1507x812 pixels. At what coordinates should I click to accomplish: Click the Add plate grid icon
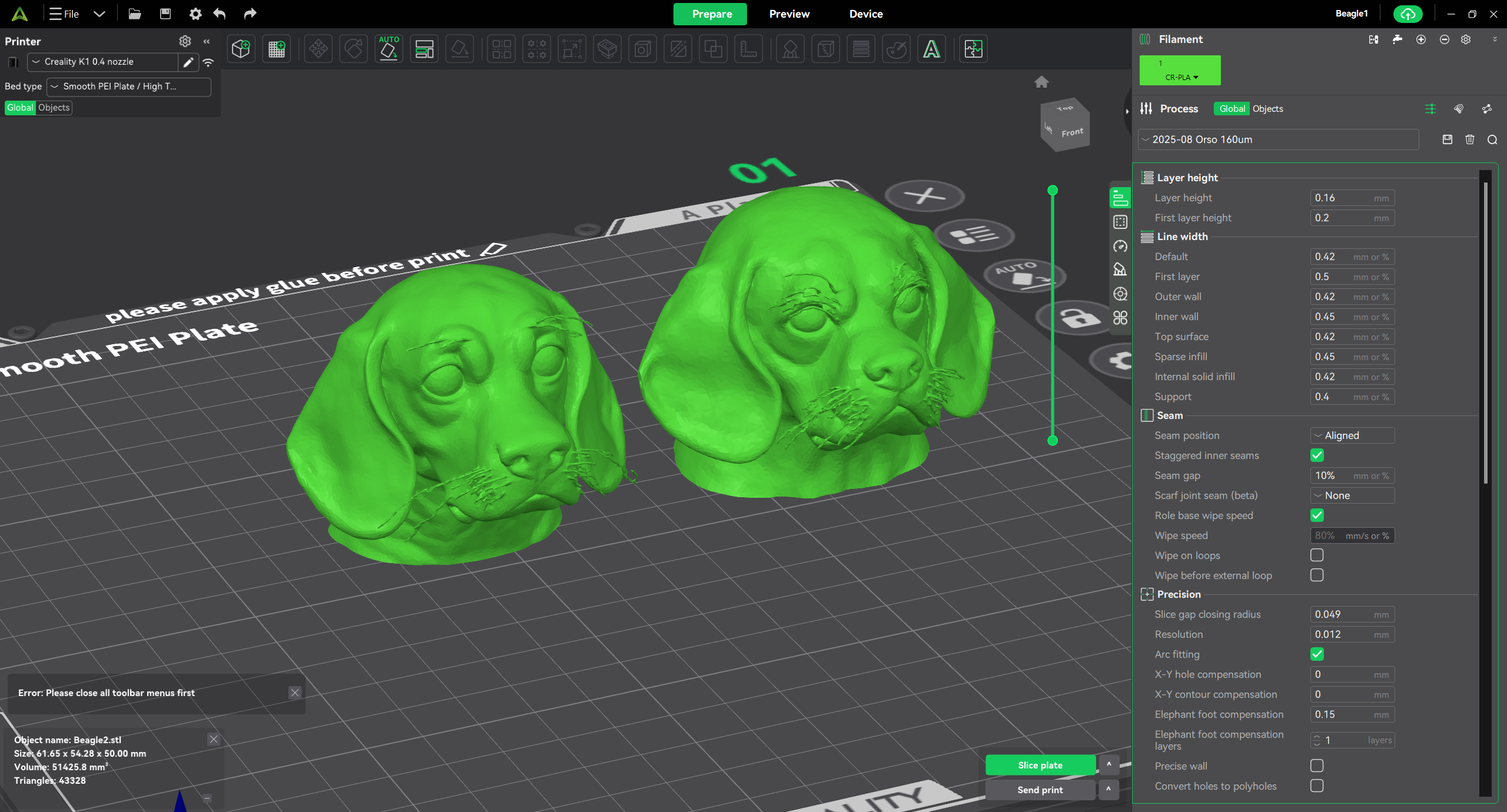pyautogui.click(x=277, y=49)
